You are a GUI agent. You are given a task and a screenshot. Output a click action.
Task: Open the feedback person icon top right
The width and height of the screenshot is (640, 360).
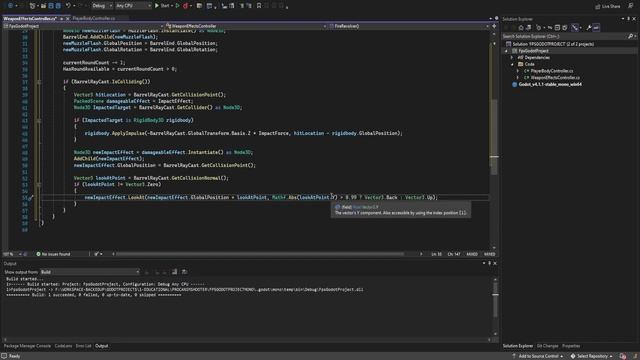click(x=631, y=6)
